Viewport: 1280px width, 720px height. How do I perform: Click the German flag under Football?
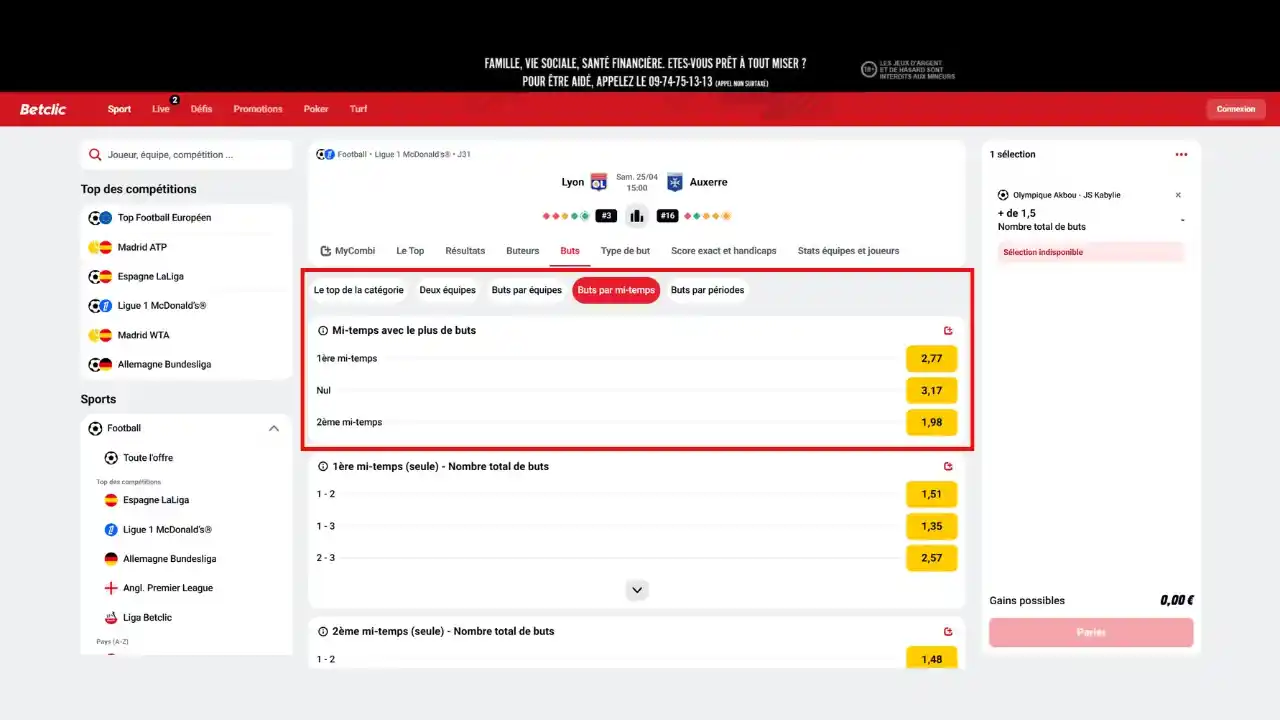coord(111,559)
